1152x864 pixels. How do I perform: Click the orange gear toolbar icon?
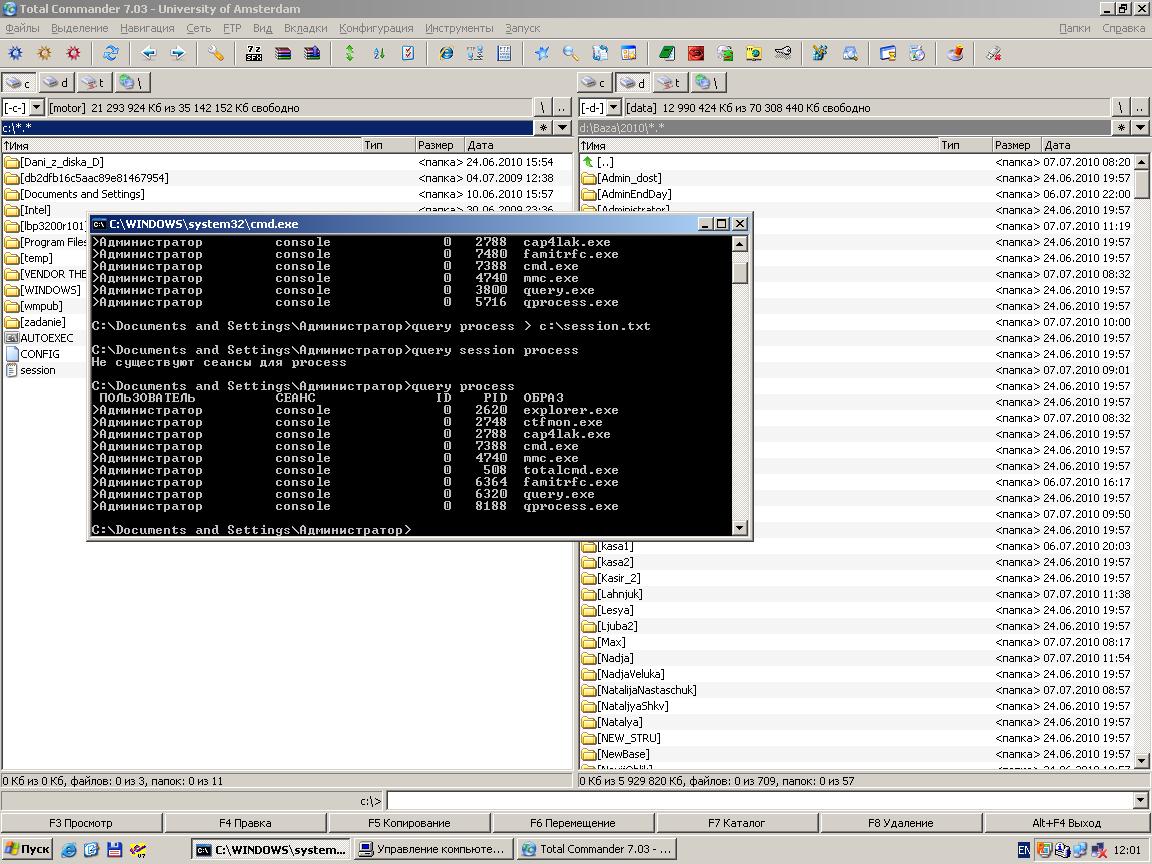[45, 53]
